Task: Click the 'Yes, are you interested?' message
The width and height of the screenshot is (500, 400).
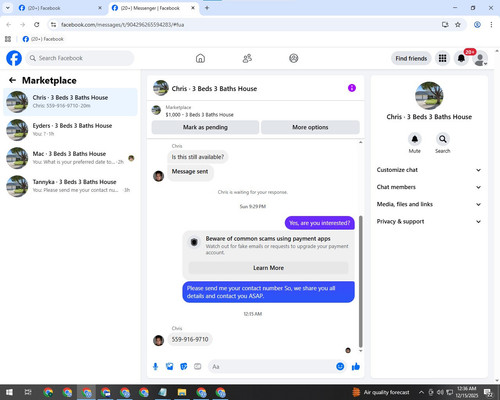Action: pyautogui.click(x=320, y=223)
